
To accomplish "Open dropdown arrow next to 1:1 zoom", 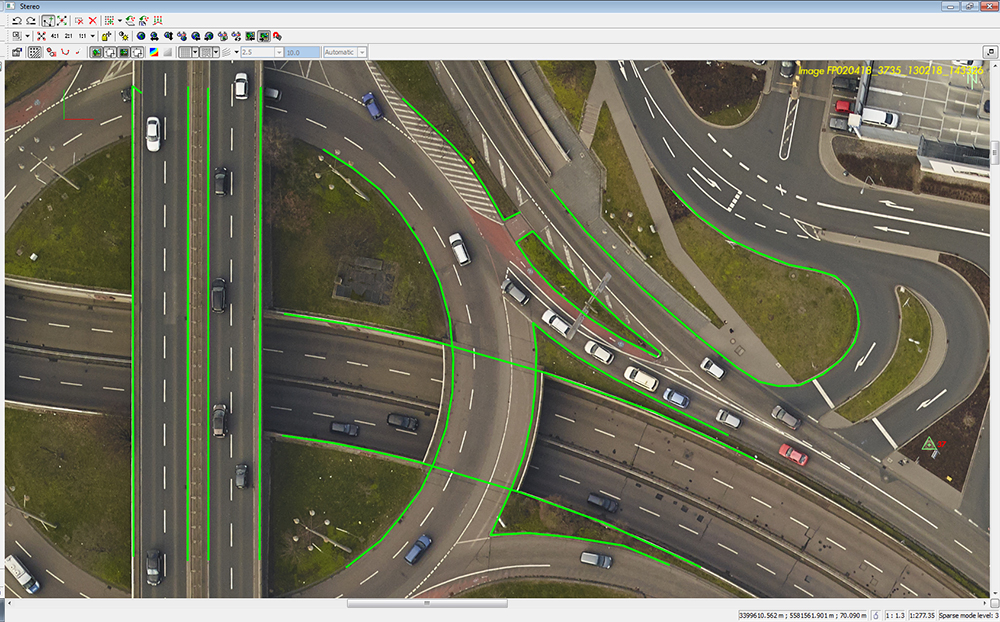I will [93, 36].
